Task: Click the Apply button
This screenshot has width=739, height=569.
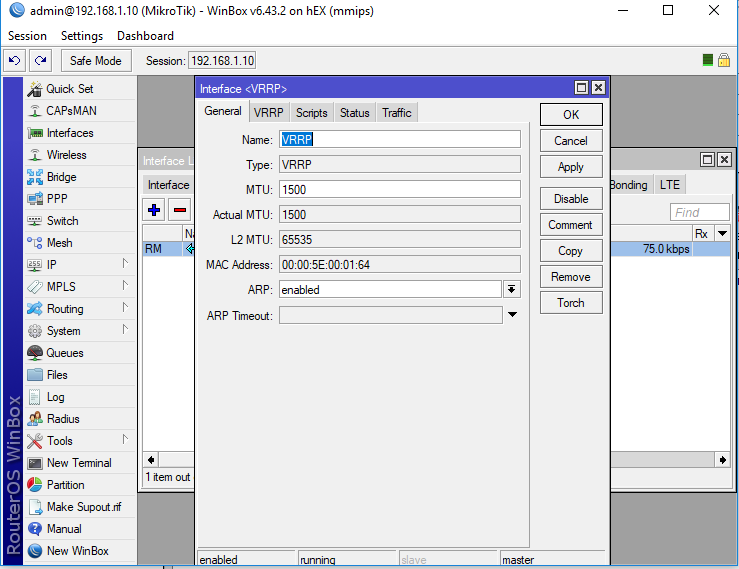Action: [x=571, y=167]
